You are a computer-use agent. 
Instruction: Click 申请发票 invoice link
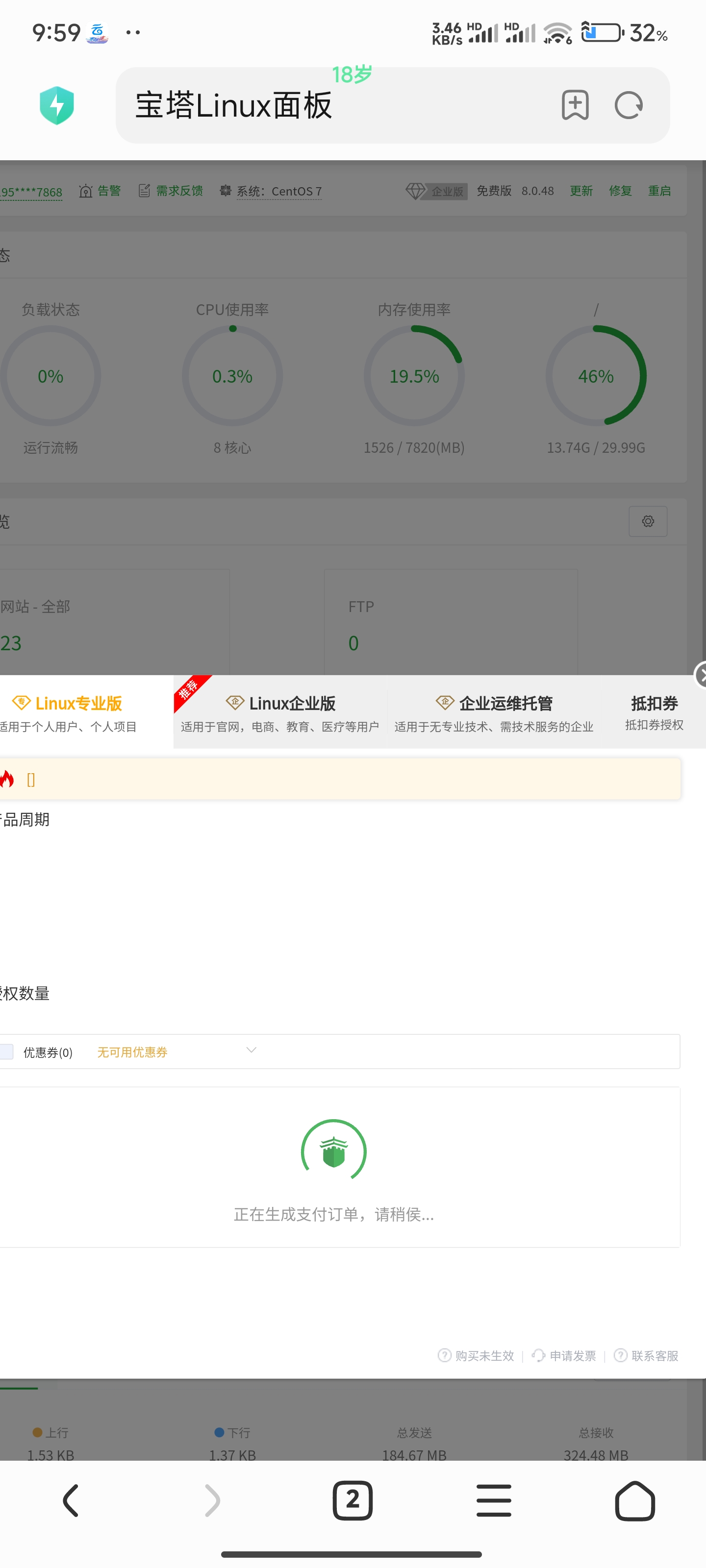pos(564,1355)
